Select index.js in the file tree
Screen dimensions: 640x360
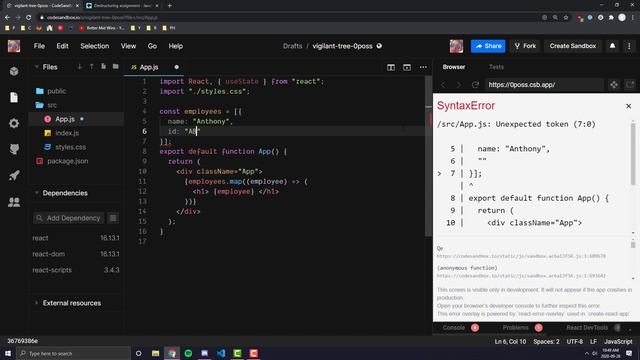point(67,133)
